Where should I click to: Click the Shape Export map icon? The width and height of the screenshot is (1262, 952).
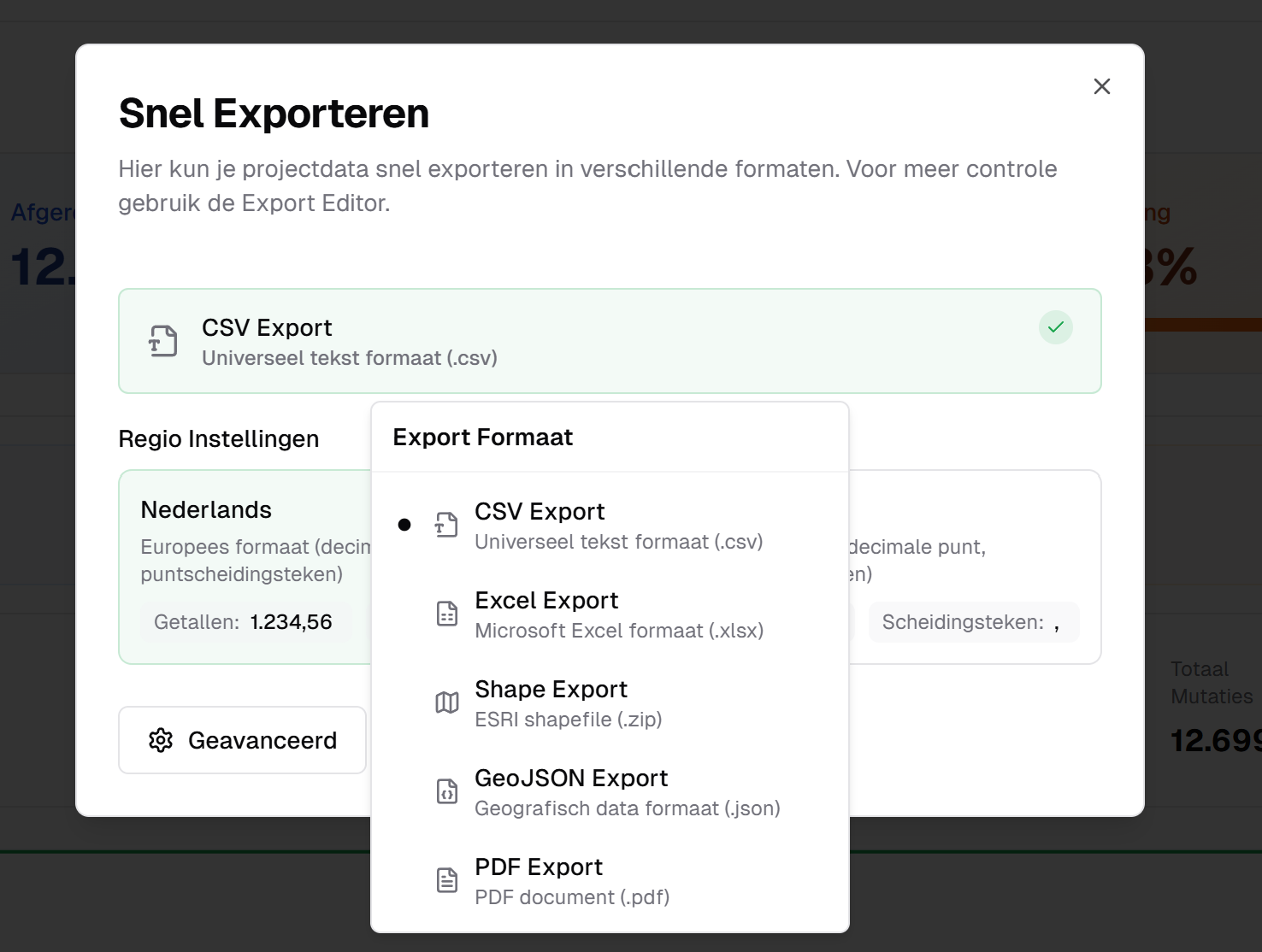pyautogui.click(x=447, y=702)
